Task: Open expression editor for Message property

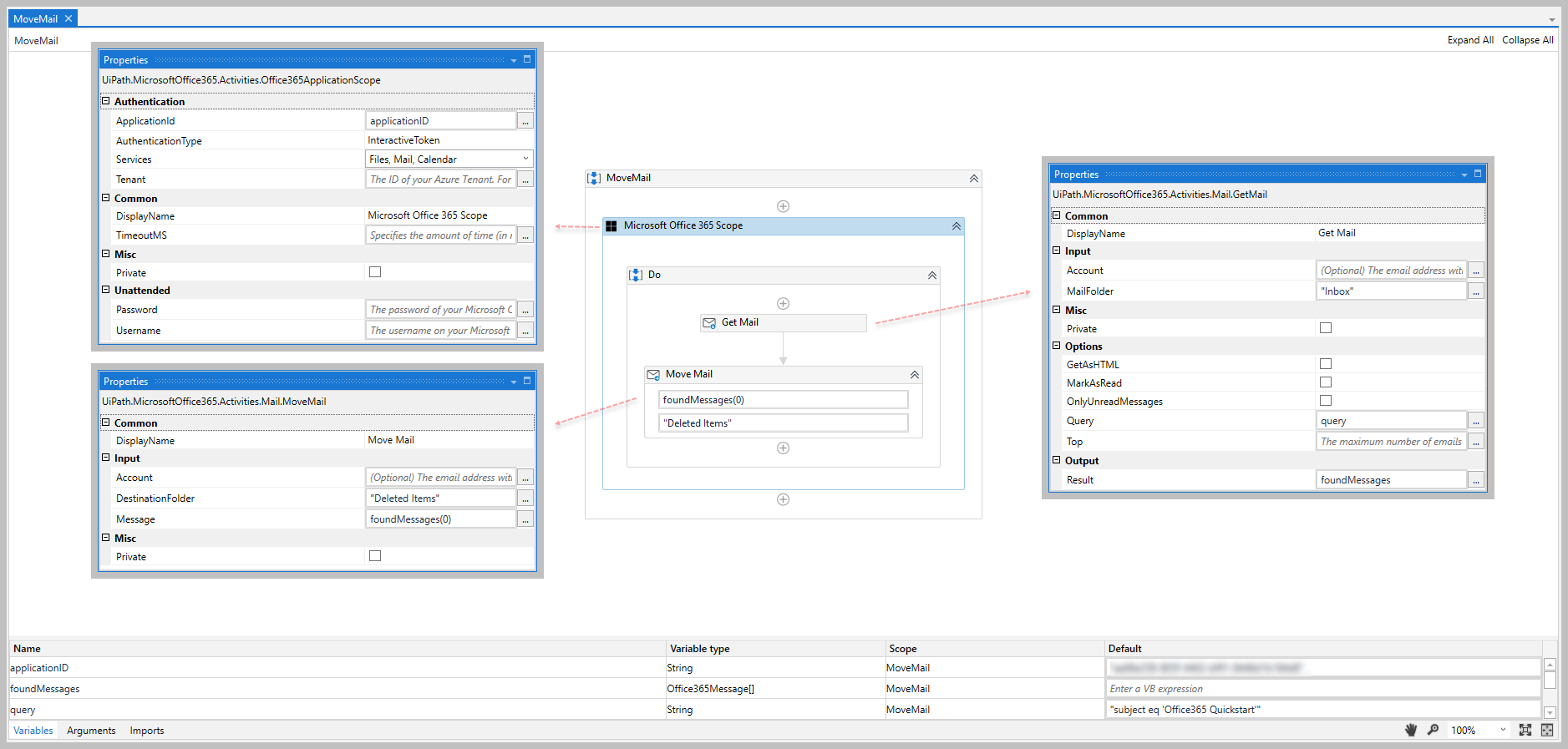Action: 525,519
